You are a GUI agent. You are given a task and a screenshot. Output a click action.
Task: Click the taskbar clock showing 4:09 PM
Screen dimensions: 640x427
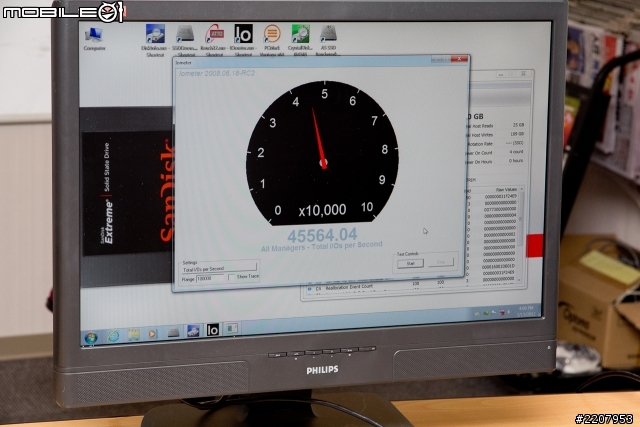coord(525,311)
